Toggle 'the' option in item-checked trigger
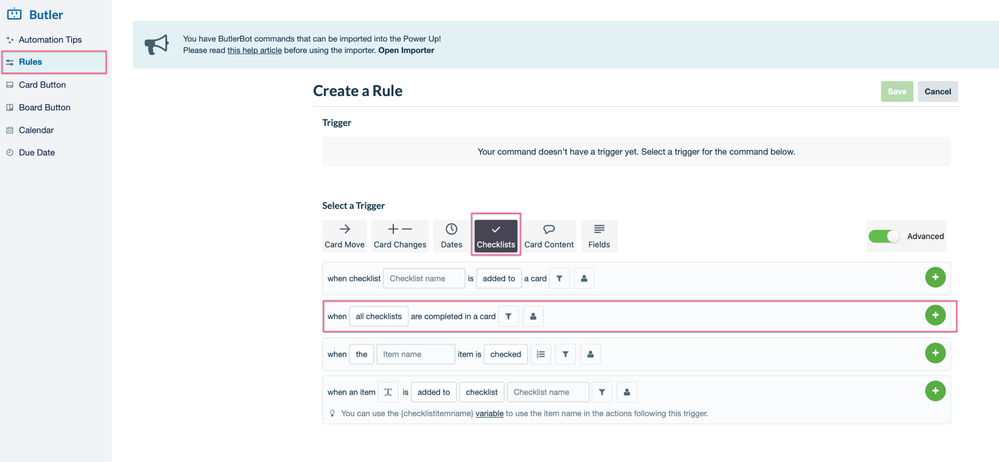This screenshot has width=999, height=462. tap(361, 354)
